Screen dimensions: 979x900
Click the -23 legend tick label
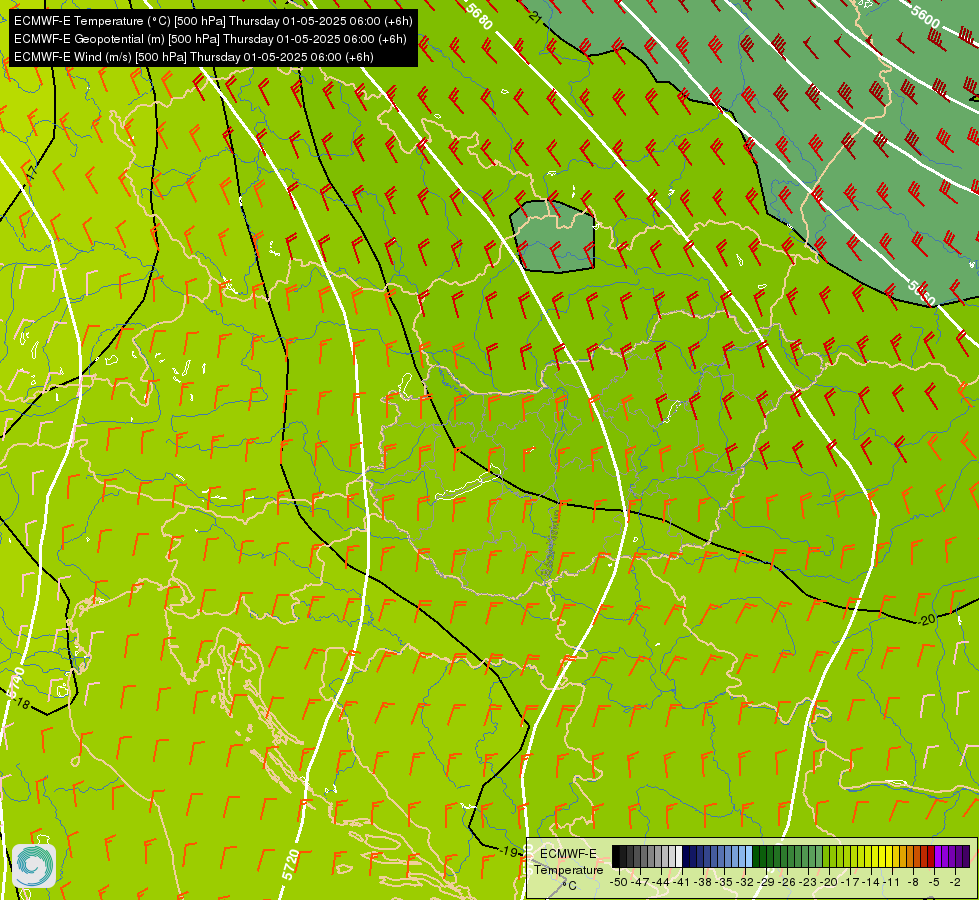point(807,882)
